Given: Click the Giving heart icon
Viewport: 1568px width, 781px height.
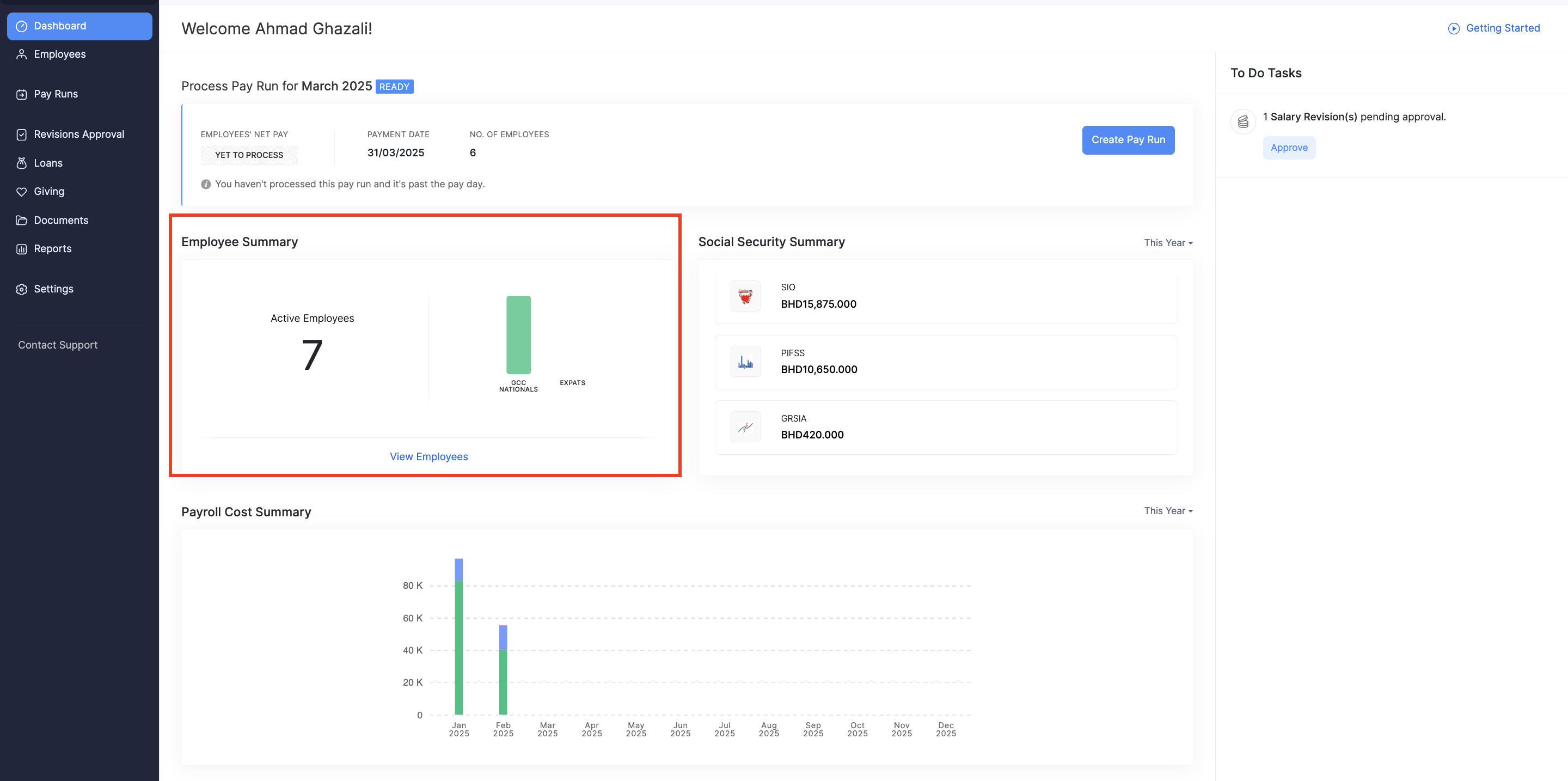Looking at the screenshot, I should coord(22,192).
